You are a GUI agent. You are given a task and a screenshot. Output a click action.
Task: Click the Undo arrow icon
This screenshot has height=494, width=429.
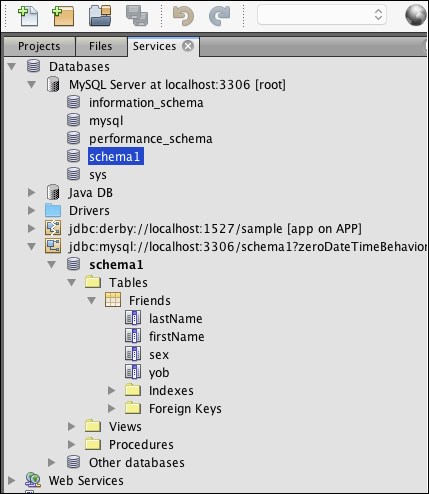[183, 16]
